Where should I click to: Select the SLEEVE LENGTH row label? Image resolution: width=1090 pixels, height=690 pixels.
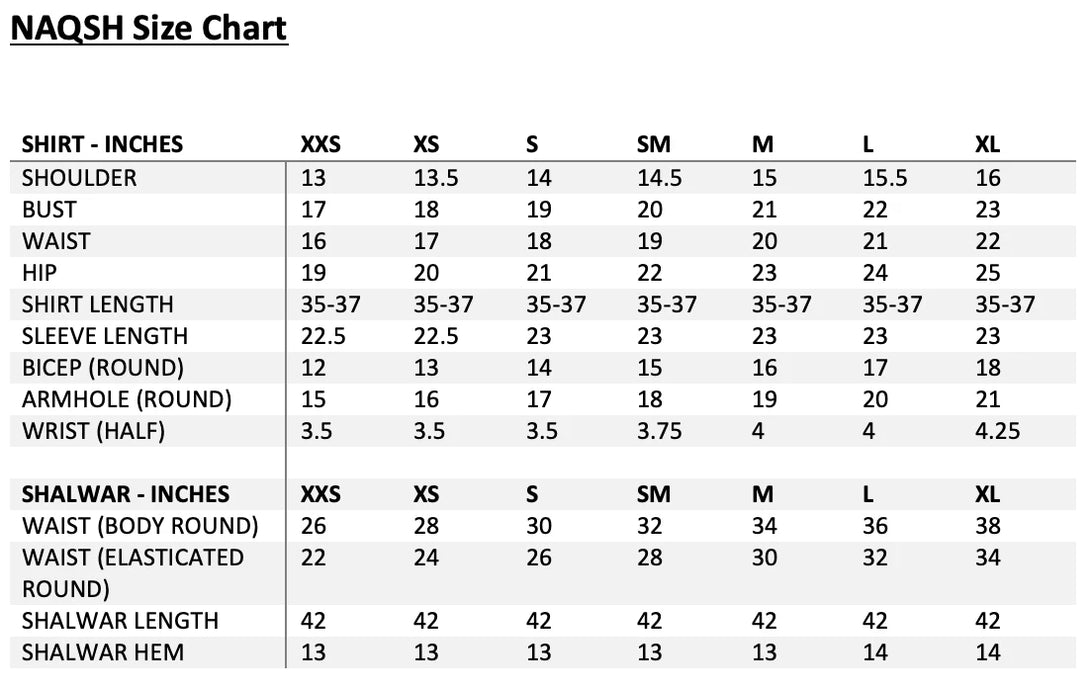pyautogui.click(x=104, y=336)
